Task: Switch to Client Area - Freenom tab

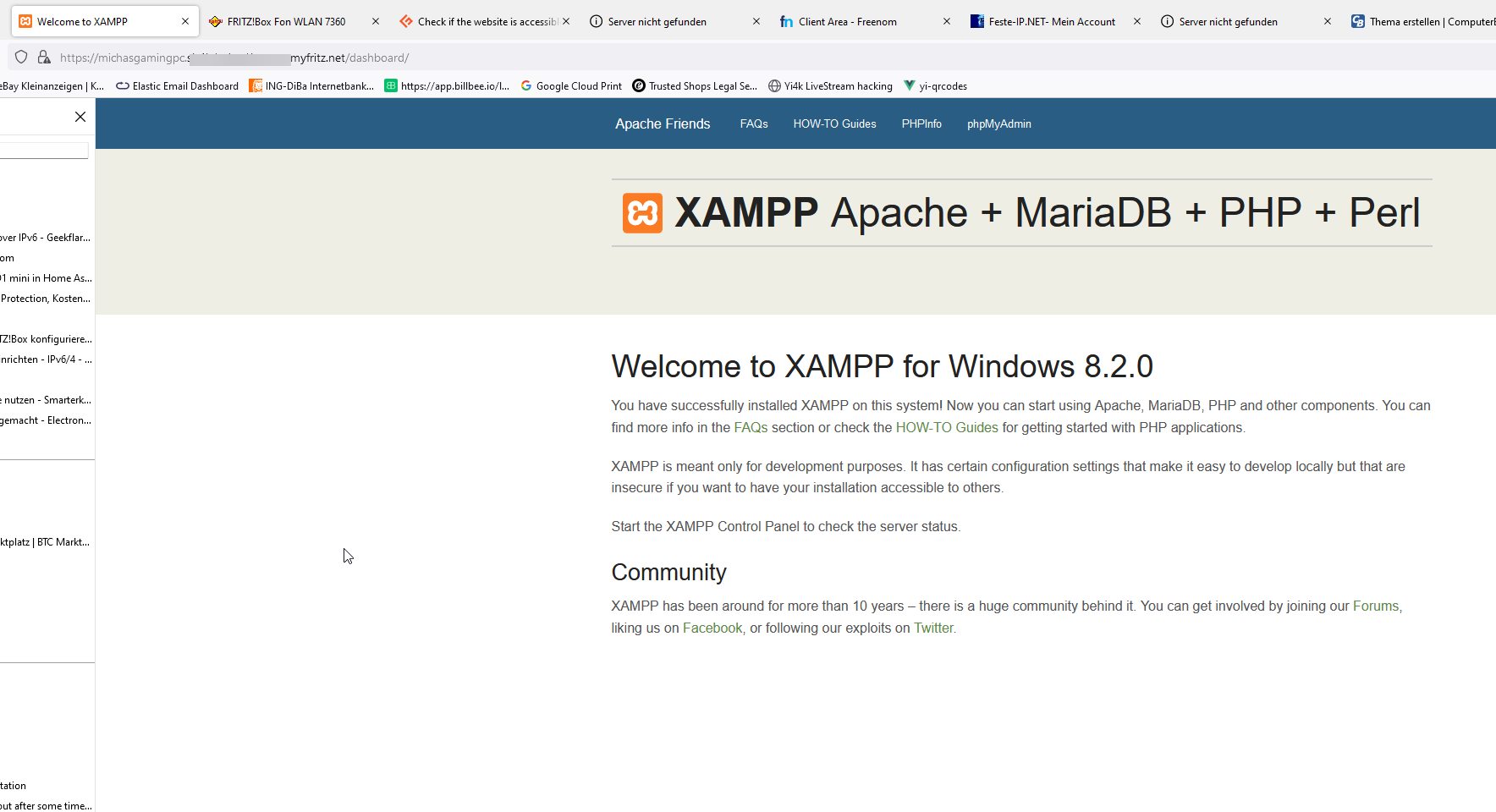Action: click(848, 21)
